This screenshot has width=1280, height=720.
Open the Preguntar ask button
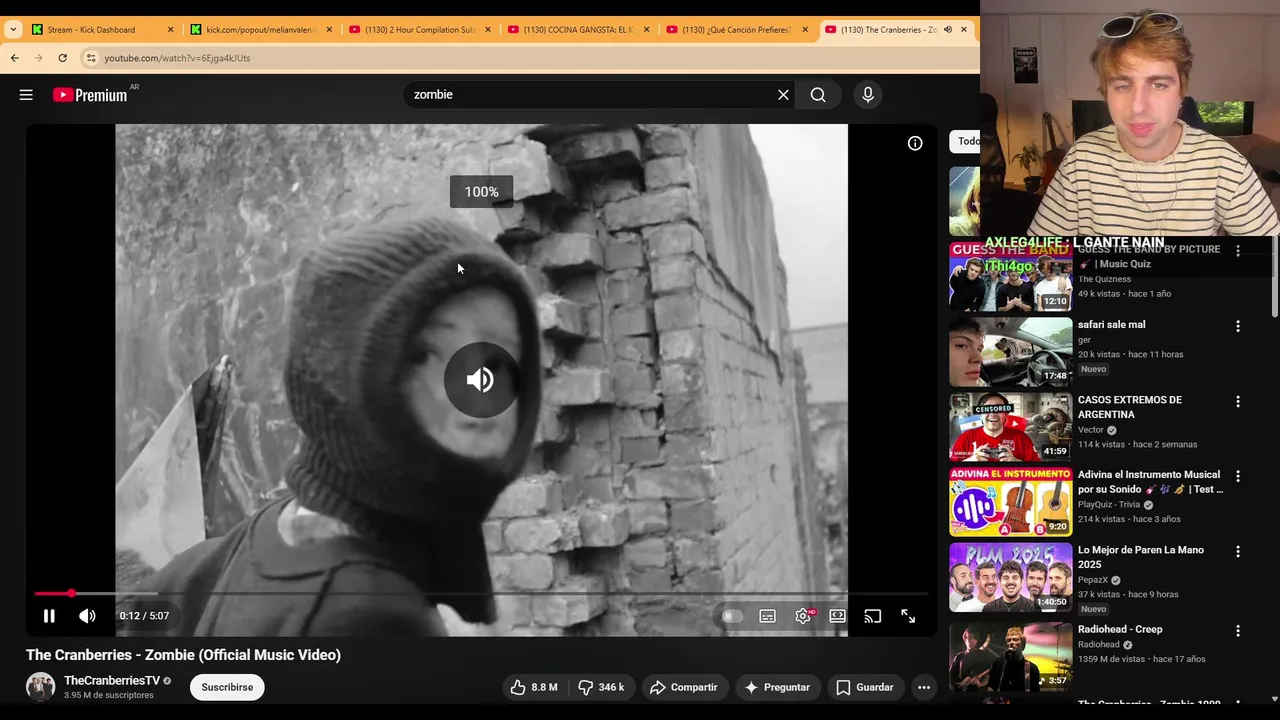tap(777, 687)
